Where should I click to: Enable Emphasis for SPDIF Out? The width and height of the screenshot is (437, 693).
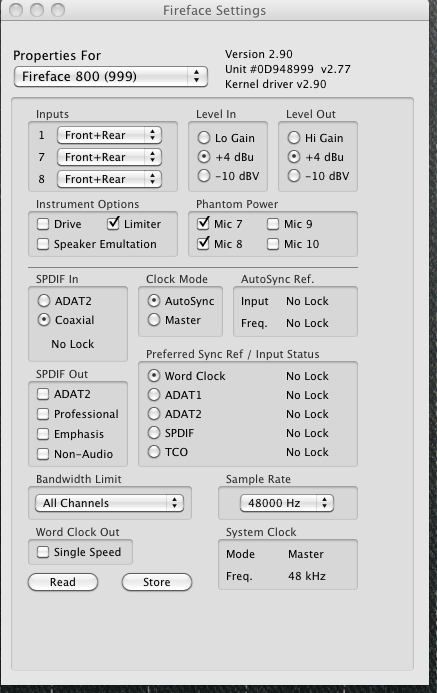coord(43,434)
